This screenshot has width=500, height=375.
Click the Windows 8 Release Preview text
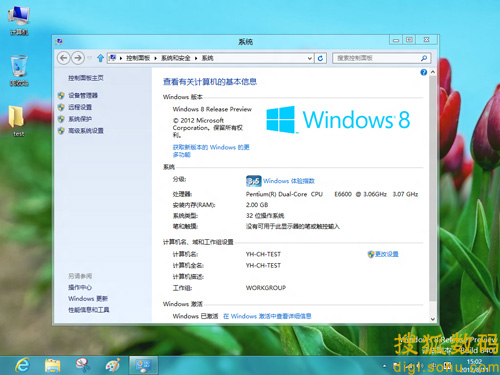(x=212, y=109)
